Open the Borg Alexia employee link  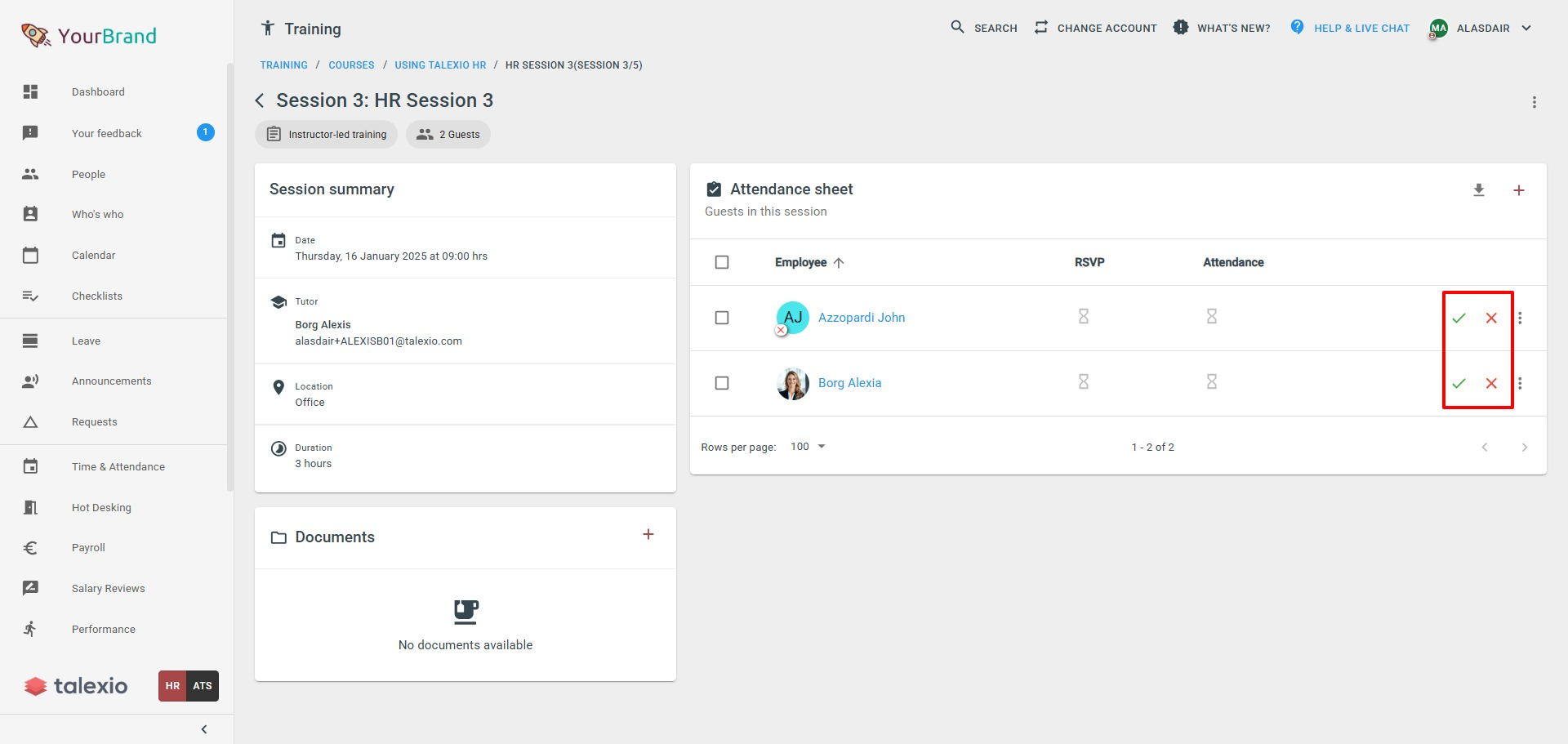point(849,383)
